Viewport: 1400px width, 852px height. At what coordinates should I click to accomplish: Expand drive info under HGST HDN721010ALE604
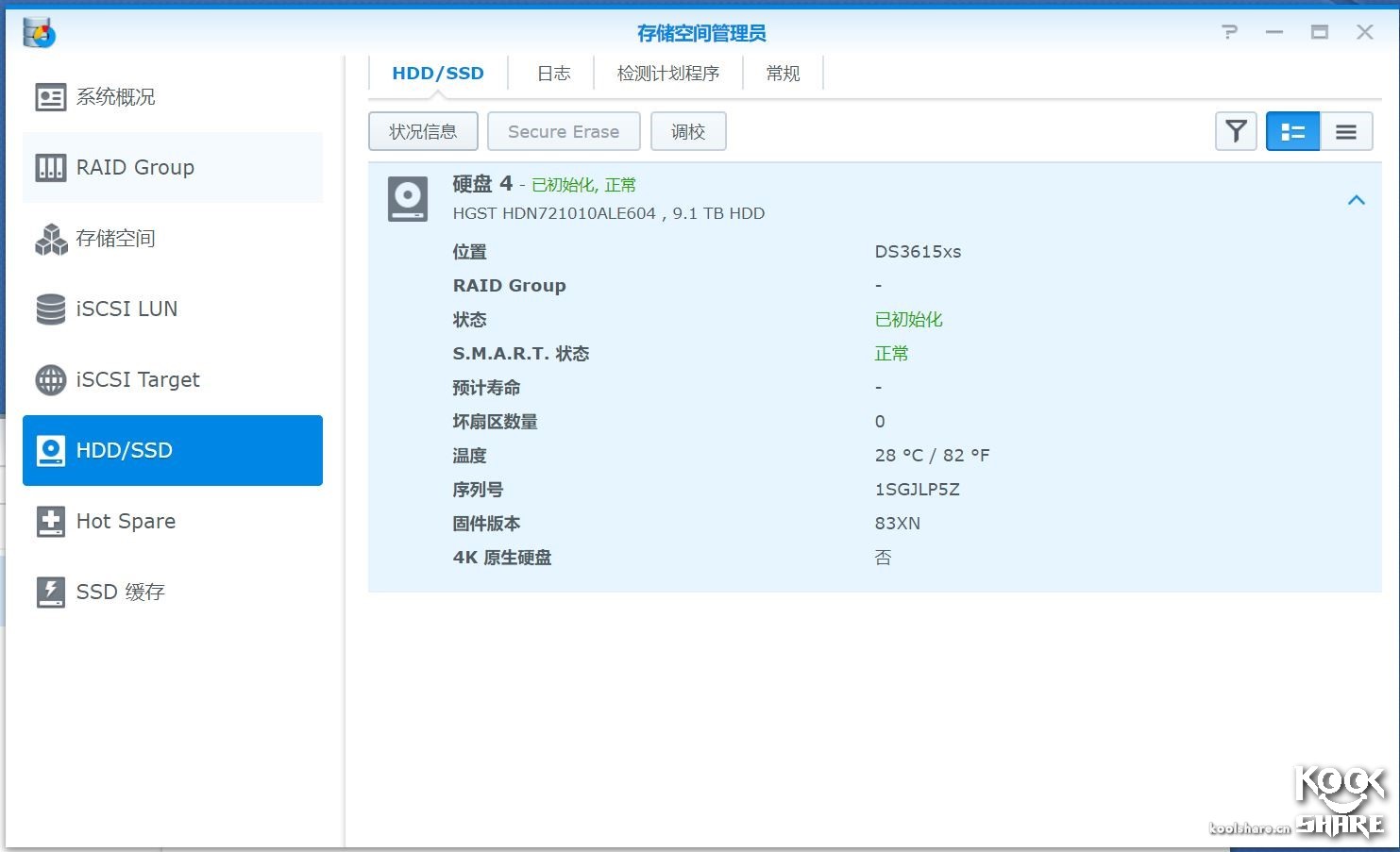pyautogui.click(x=609, y=212)
